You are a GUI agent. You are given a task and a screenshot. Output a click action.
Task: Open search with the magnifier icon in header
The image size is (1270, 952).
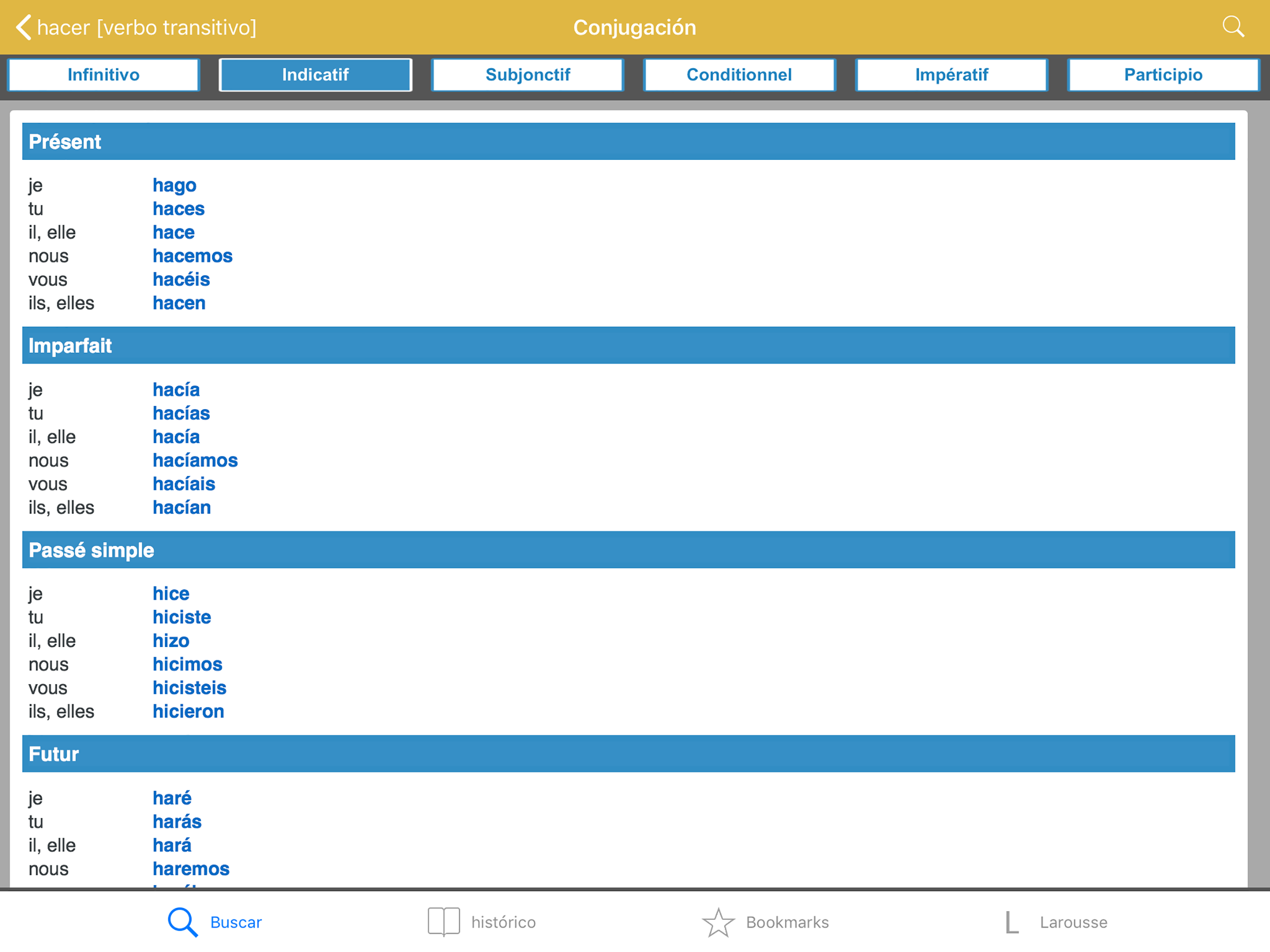(1233, 26)
